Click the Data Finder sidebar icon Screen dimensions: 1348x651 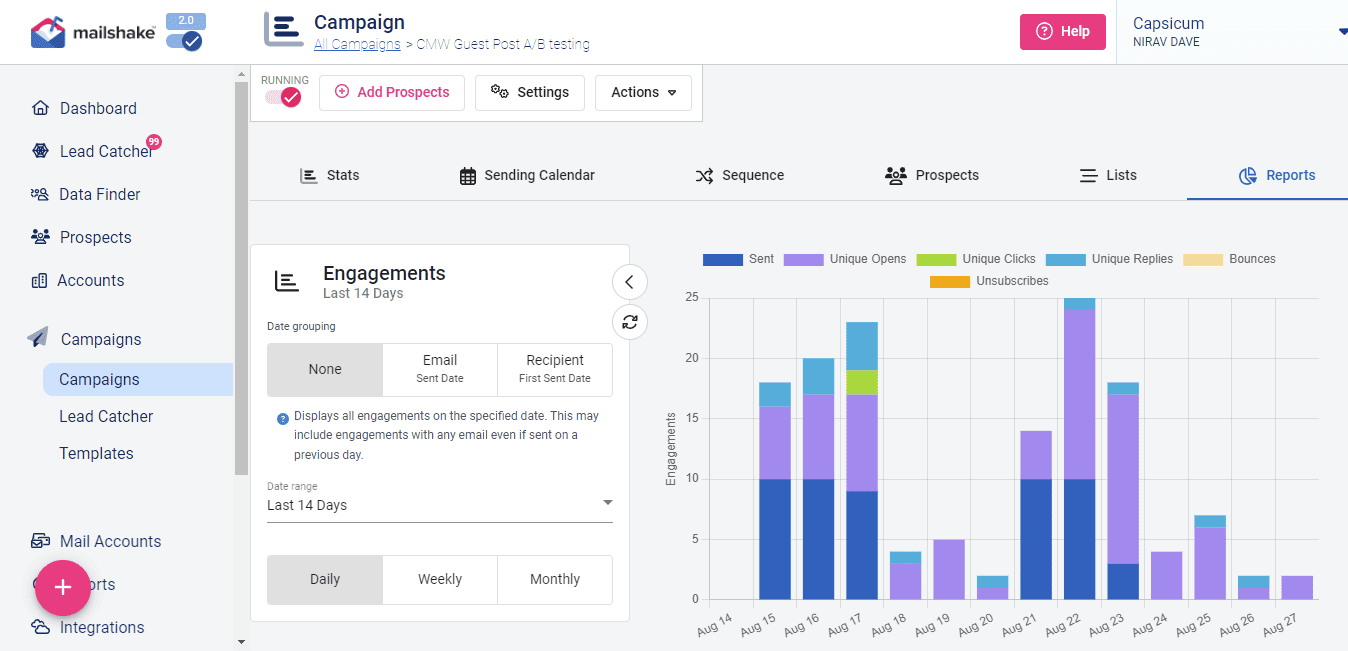click(x=40, y=194)
